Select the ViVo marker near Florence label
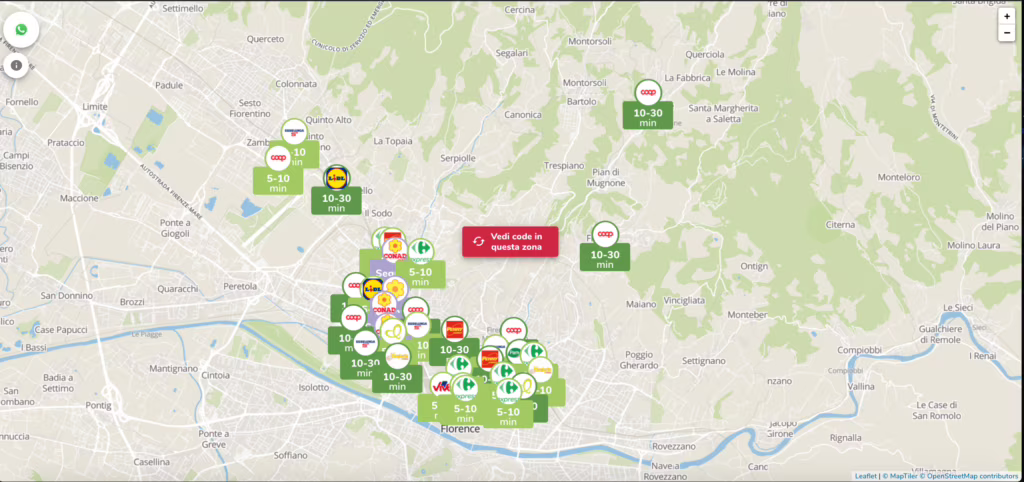1024x482 pixels. pyautogui.click(x=441, y=384)
